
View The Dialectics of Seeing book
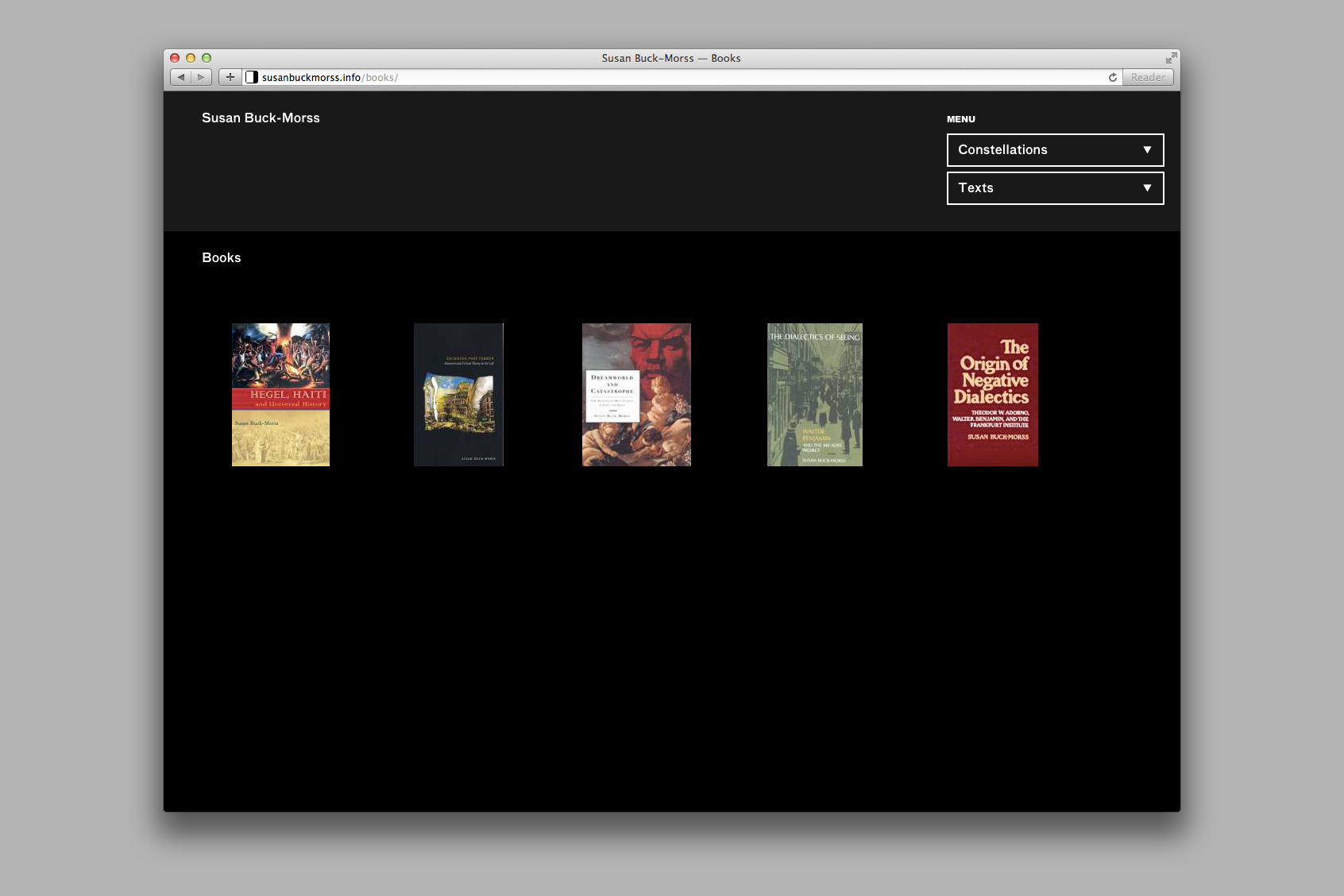pyautogui.click(x=814, y=395)
